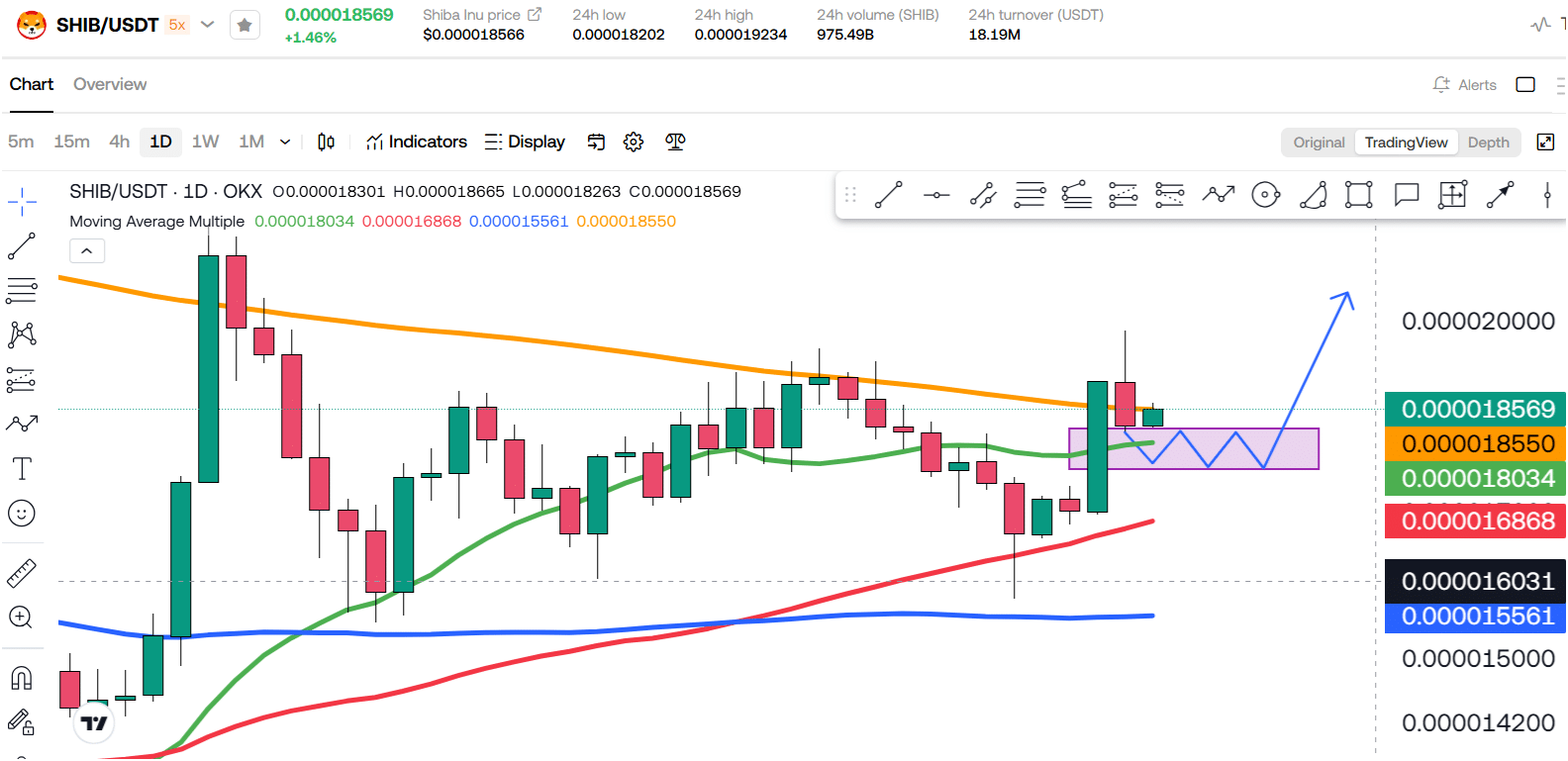Pick the zigzag arrow path tool in floating toolbar
The image size is (1568, 761).
[x=1219, y=194]
